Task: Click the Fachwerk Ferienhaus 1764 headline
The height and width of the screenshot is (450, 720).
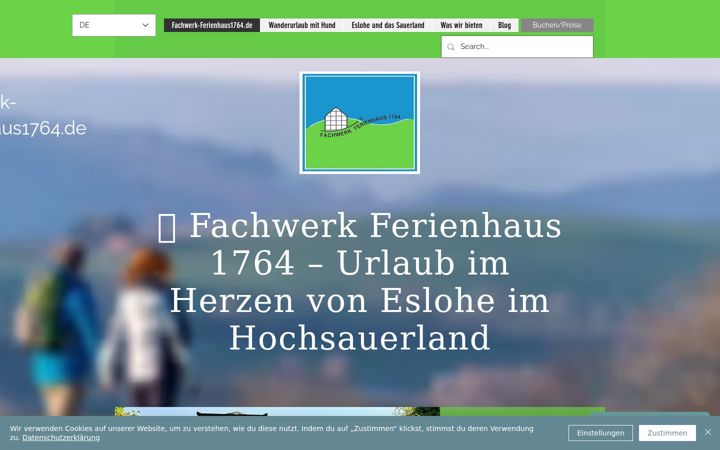Action: point(360,282)
